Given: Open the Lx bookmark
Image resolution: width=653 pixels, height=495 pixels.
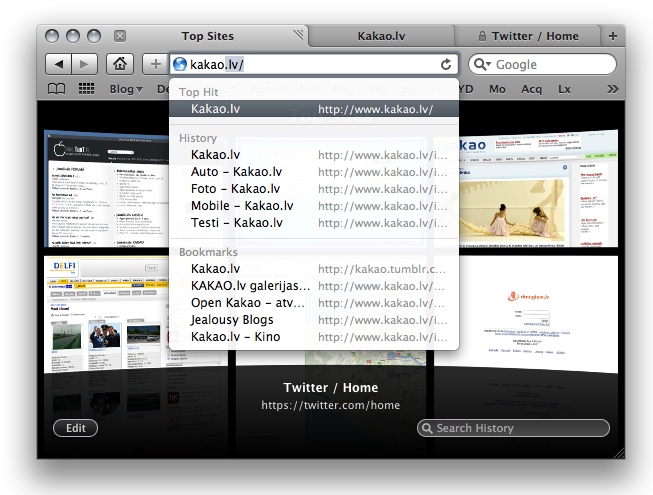Looking at the screenshot, I should point(564,89).
